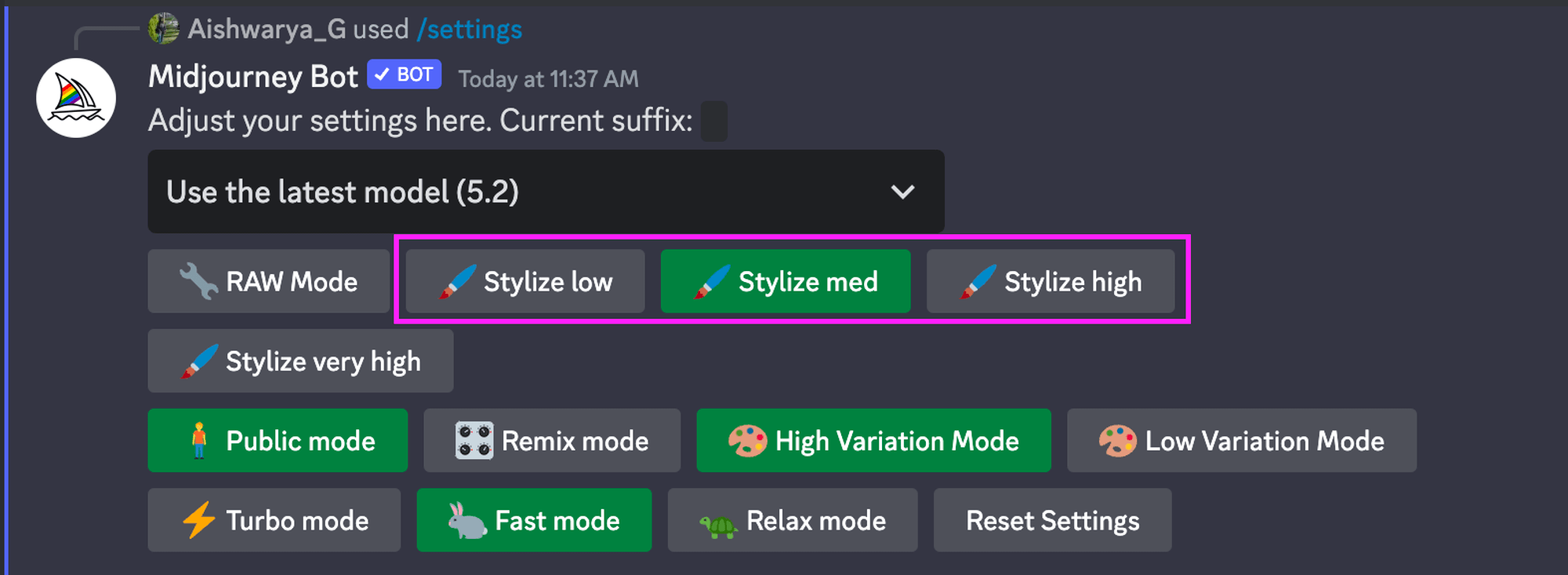Click the turtle icon on Relax mode
Screen dimensions: 1568x575
coord(718,524)
